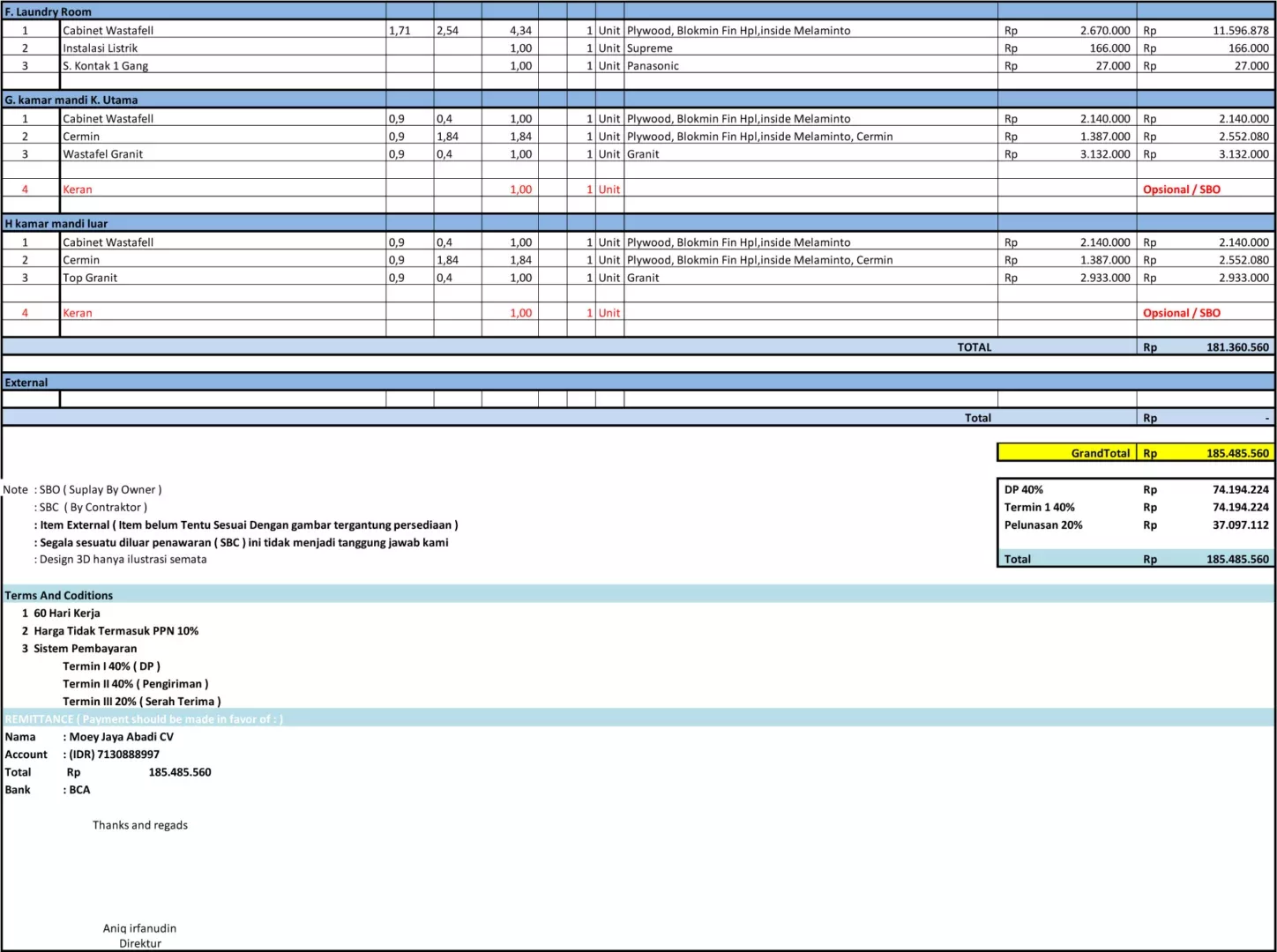
Task: Select the 181.360.560 total value cell
Action: point(1236,347)
